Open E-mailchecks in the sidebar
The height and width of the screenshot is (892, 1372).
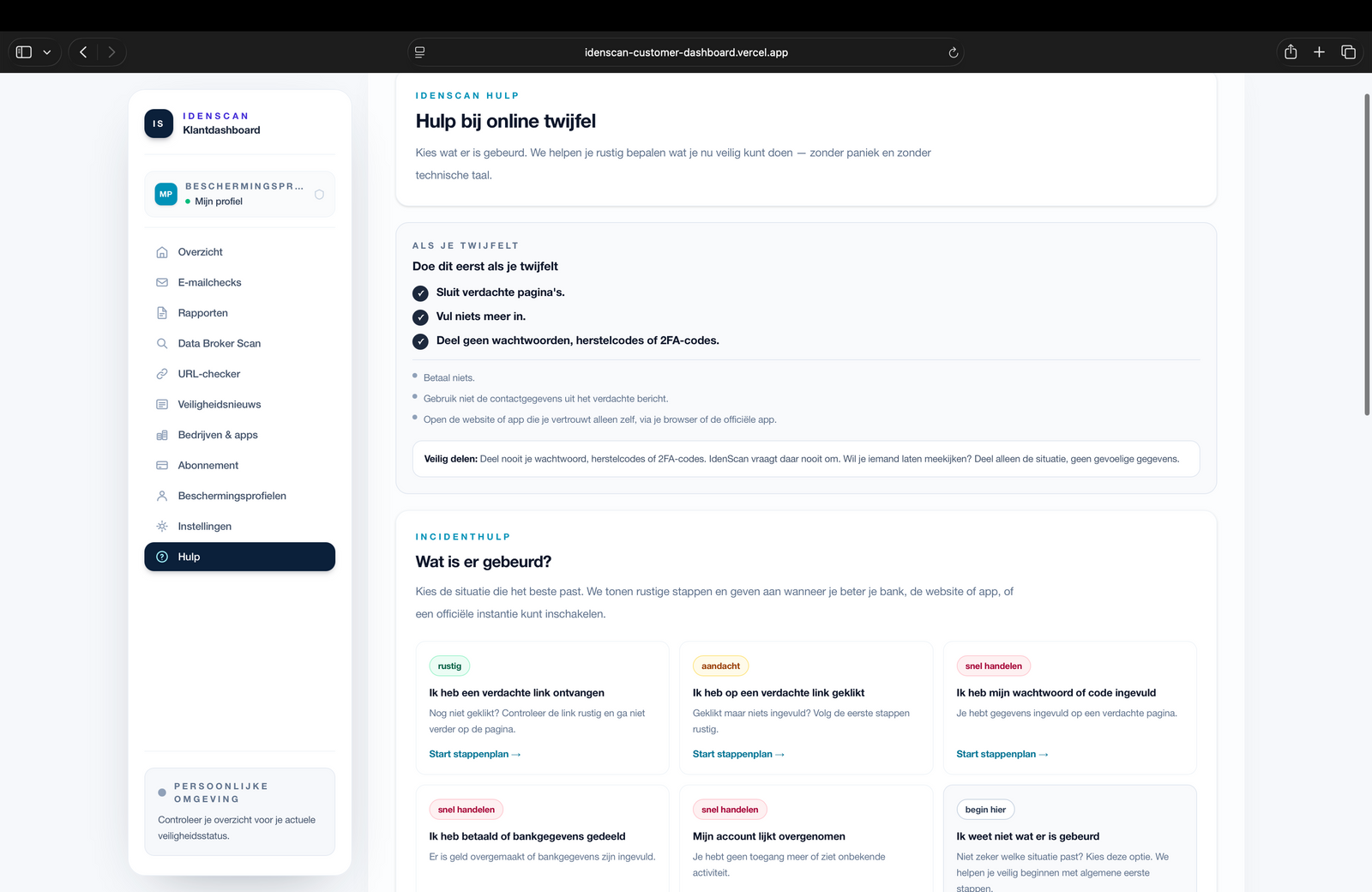(240, 282)
